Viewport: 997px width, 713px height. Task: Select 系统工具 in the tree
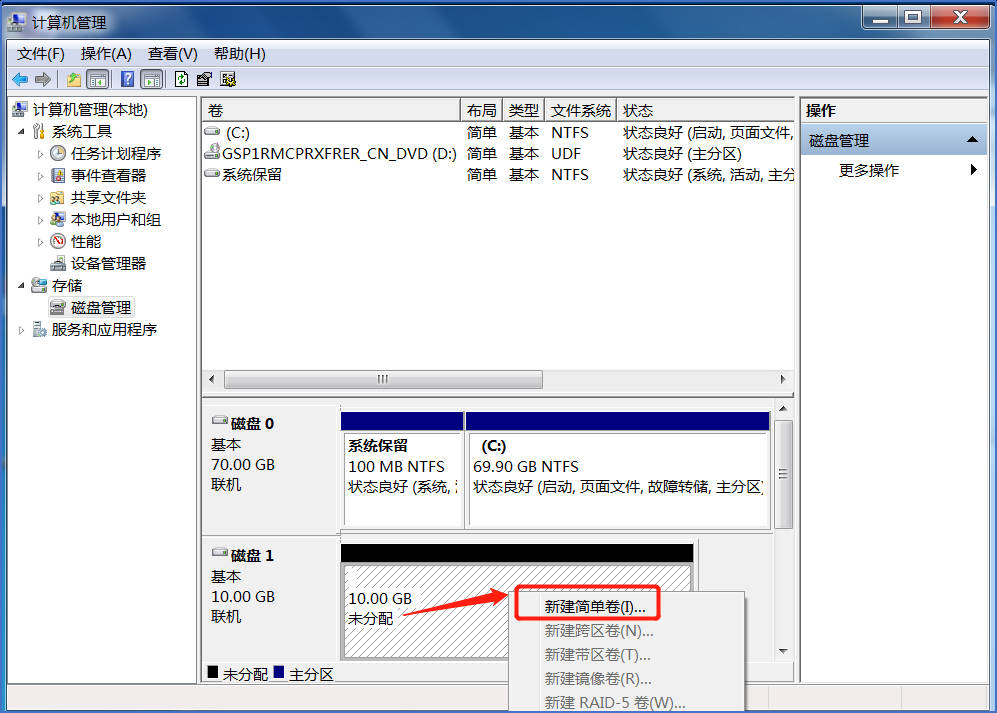[81, 132]
